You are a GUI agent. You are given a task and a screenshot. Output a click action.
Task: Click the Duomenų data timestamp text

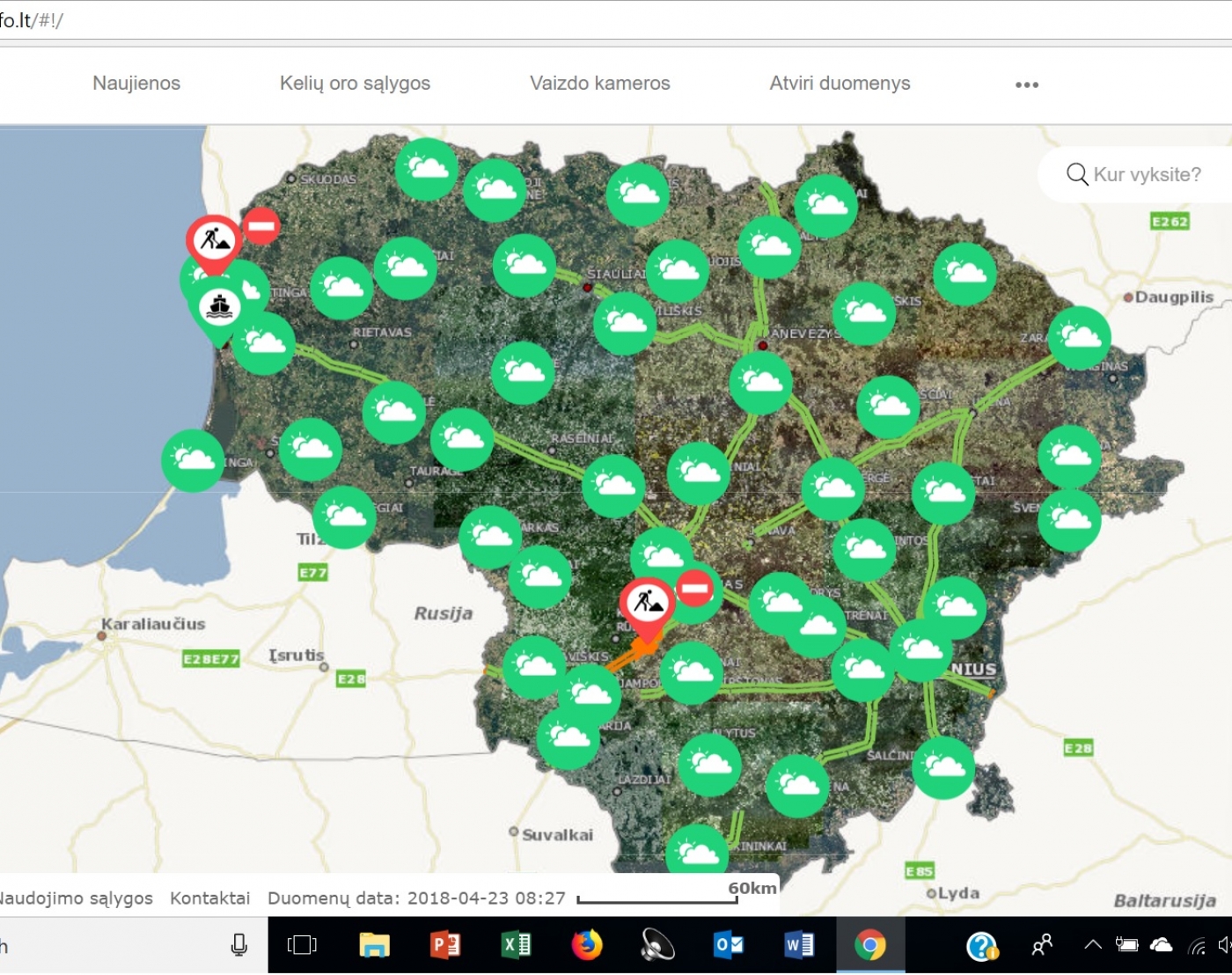(x=416, y=898)
